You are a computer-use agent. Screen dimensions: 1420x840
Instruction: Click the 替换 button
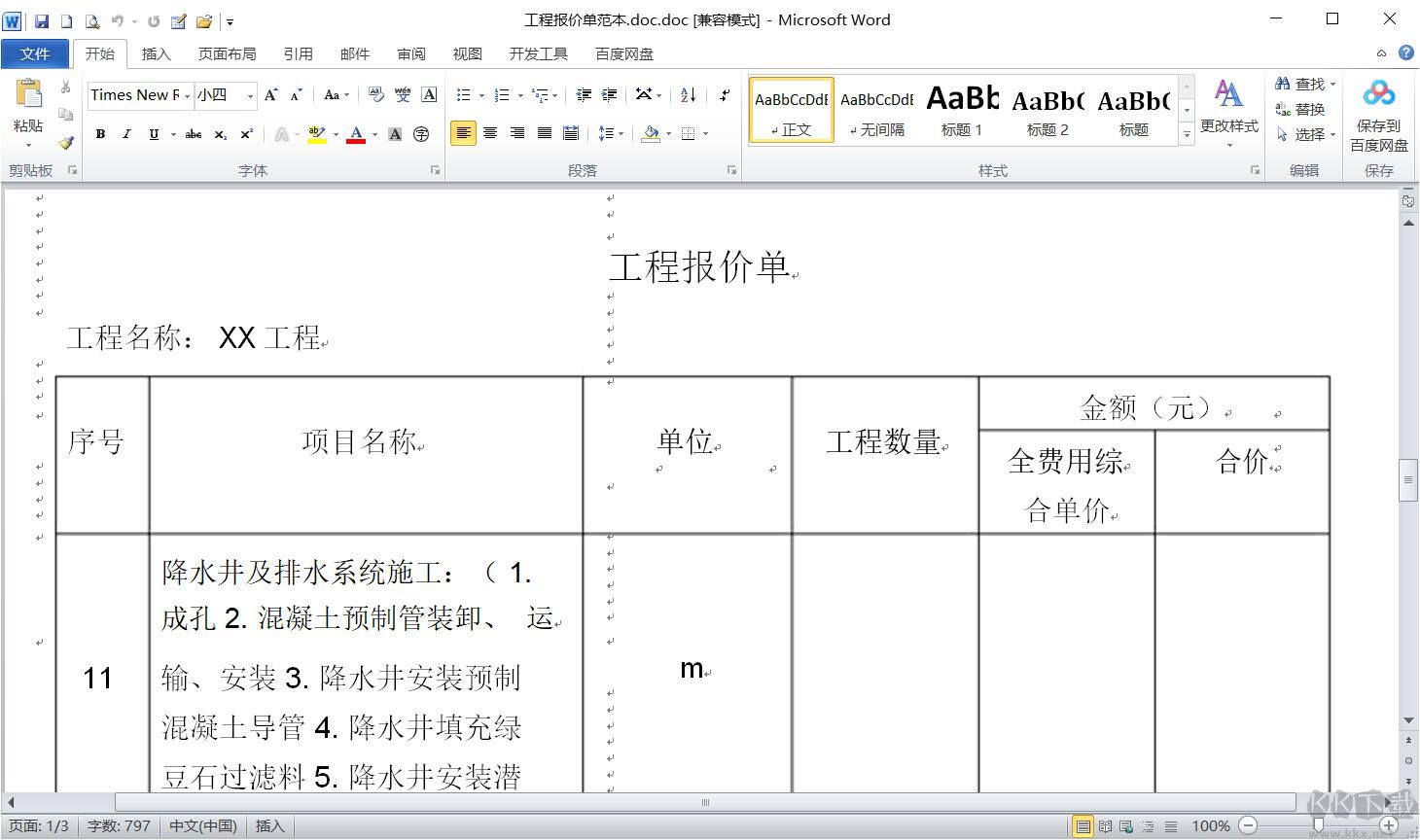(x=1300, y=109)
